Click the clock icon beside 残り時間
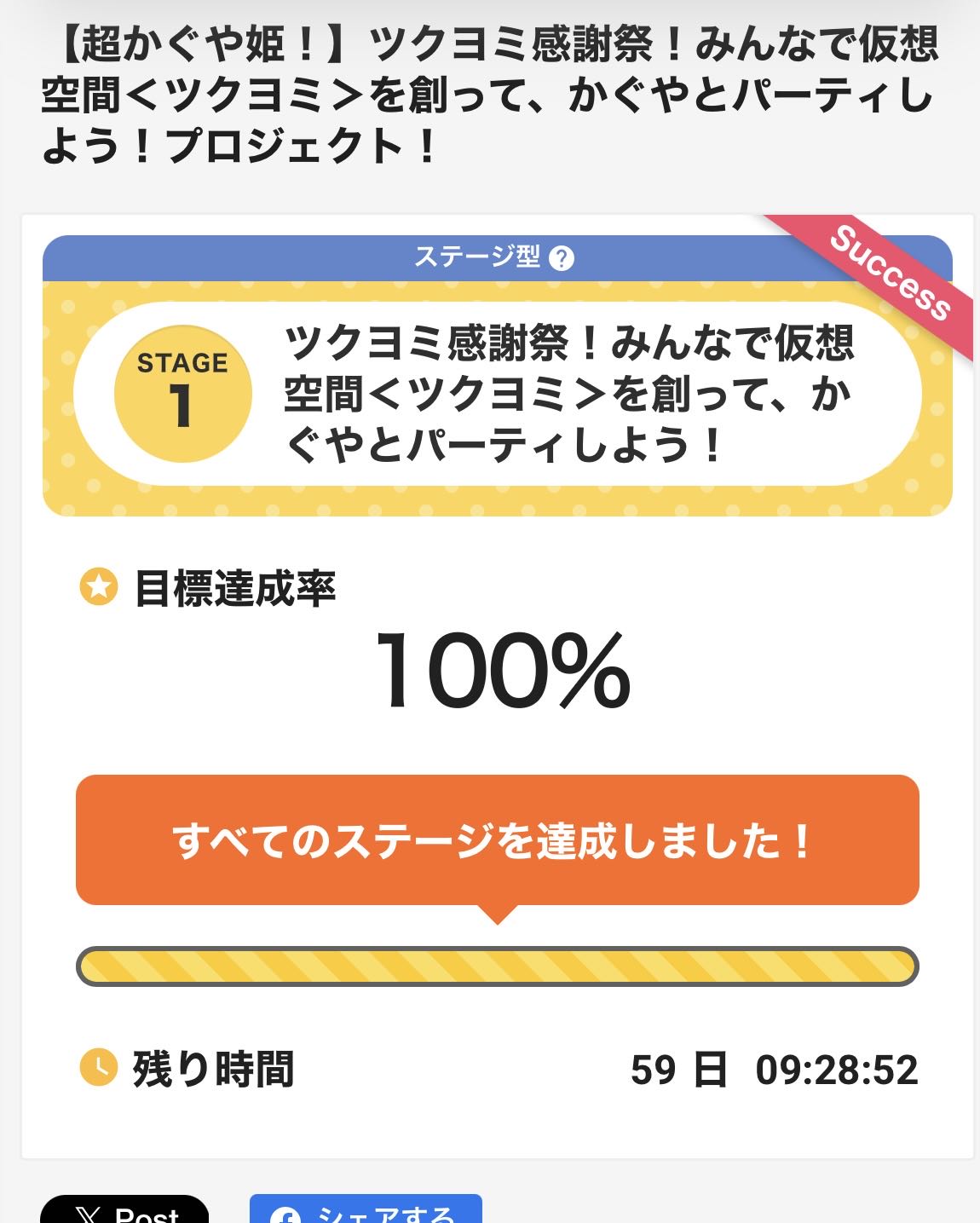 (98, 1068)
